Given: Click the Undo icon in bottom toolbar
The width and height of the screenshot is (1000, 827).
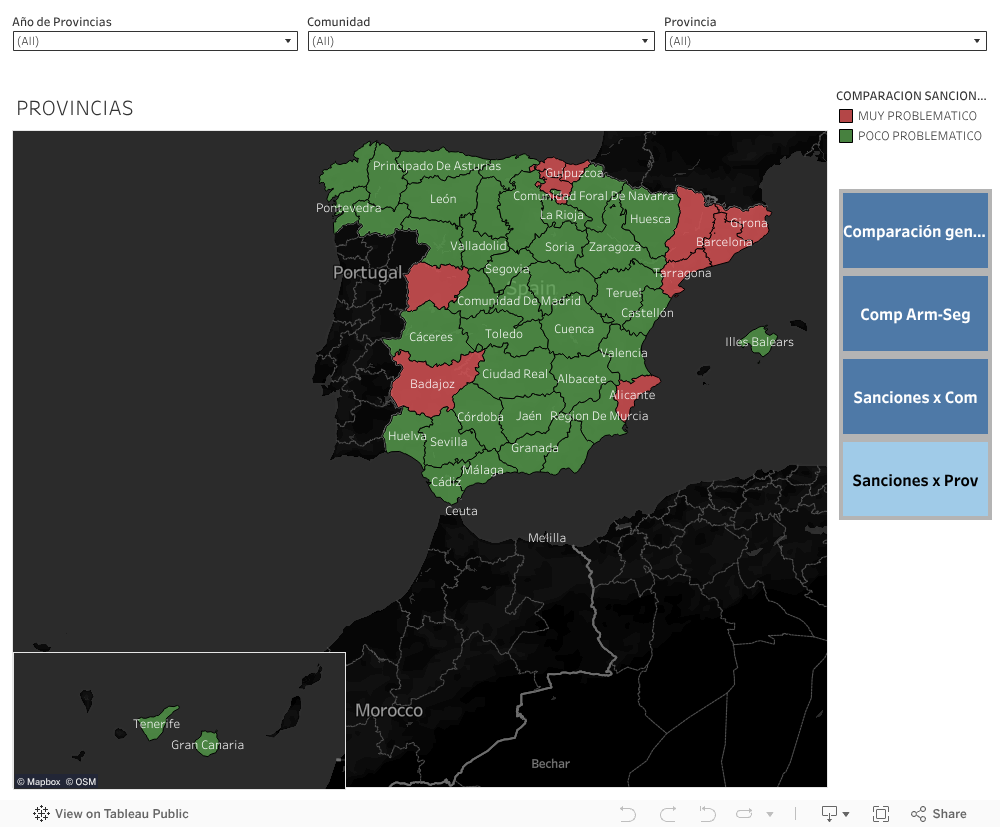Looking at the screenshot, I should (628, 814).
